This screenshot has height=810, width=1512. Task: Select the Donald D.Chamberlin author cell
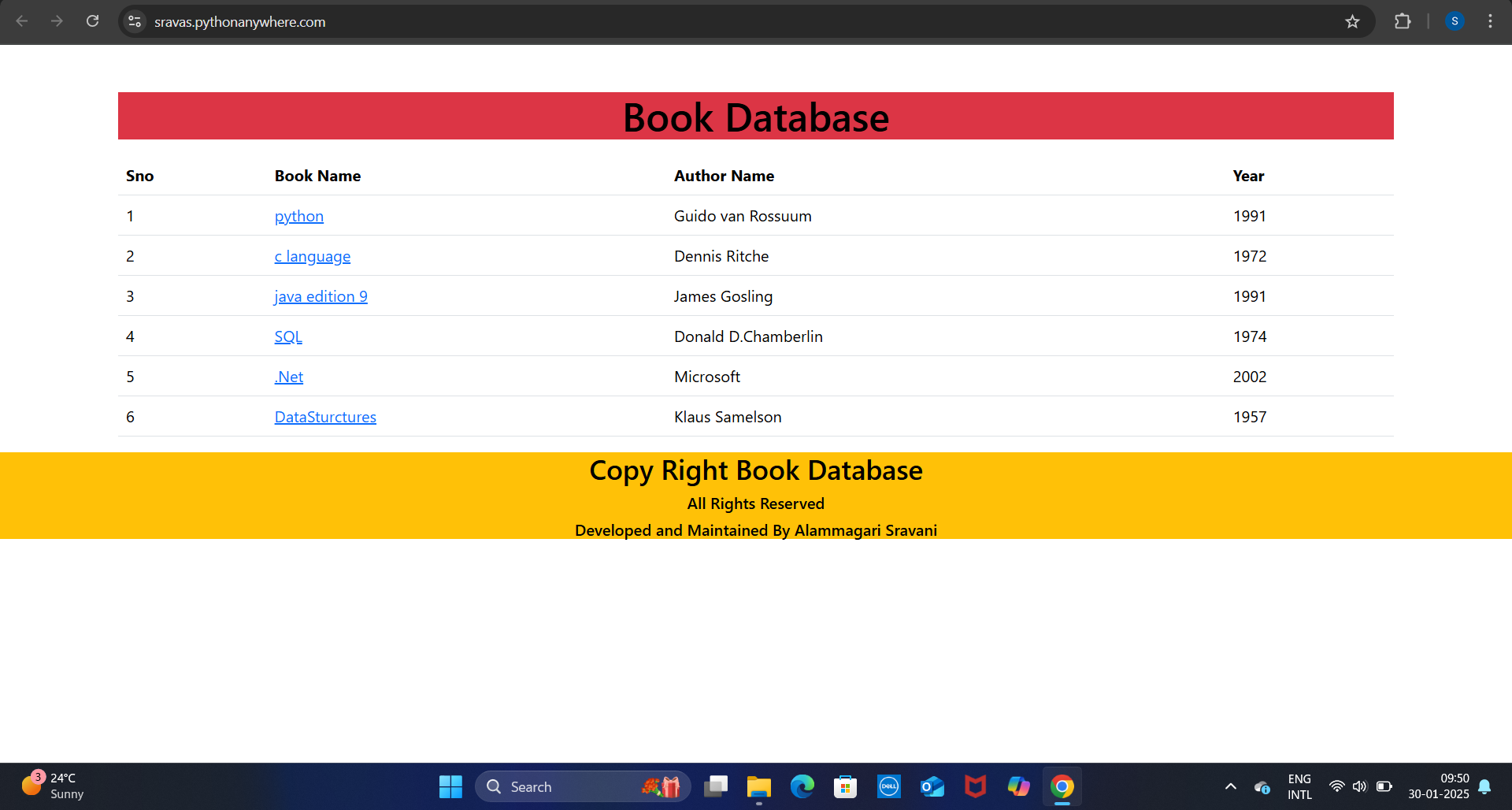(x=748, y=336)
